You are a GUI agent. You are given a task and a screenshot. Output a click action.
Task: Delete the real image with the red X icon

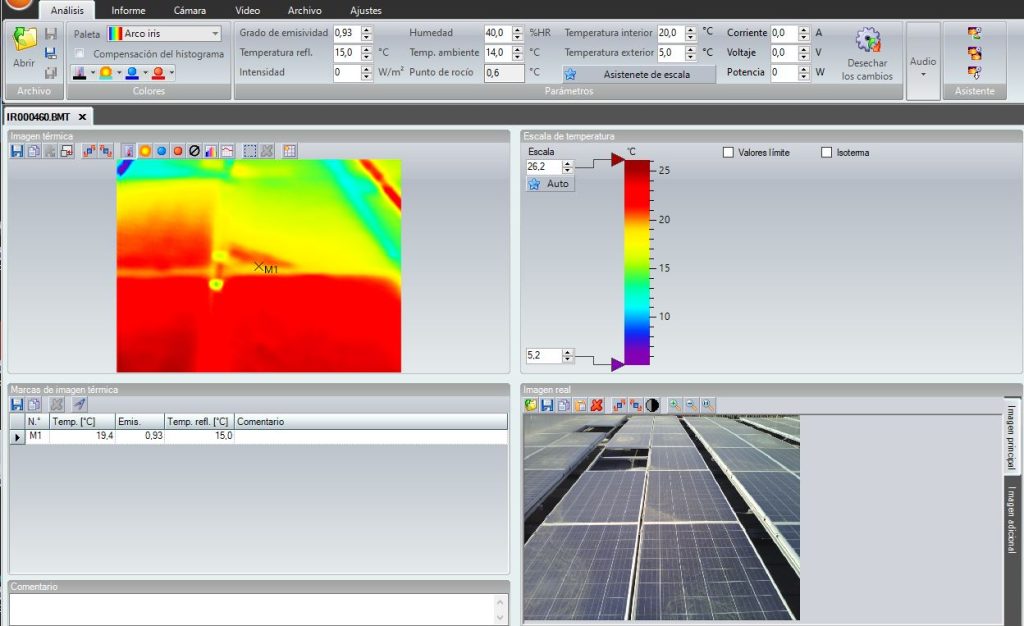596,405
